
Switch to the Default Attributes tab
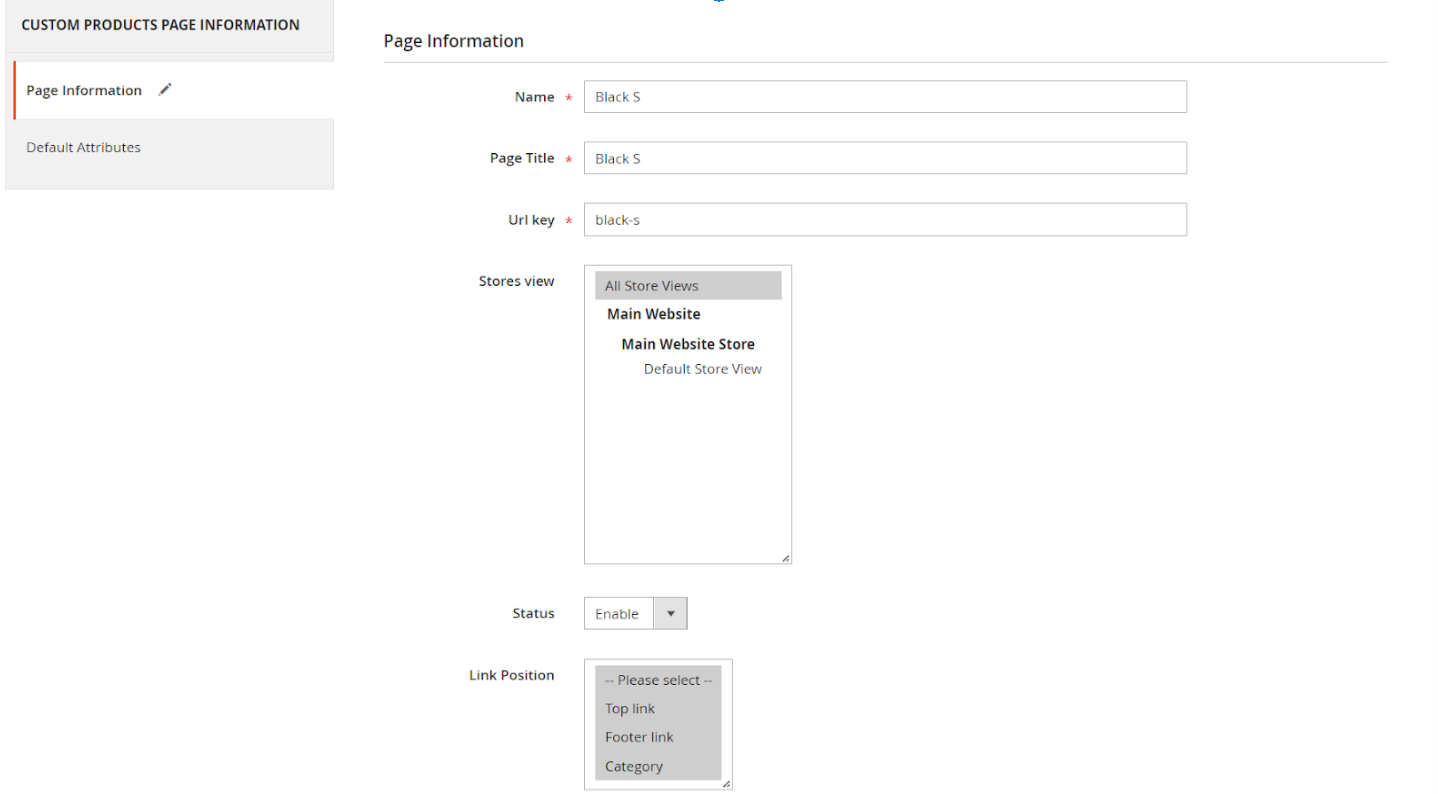point(83,147)
